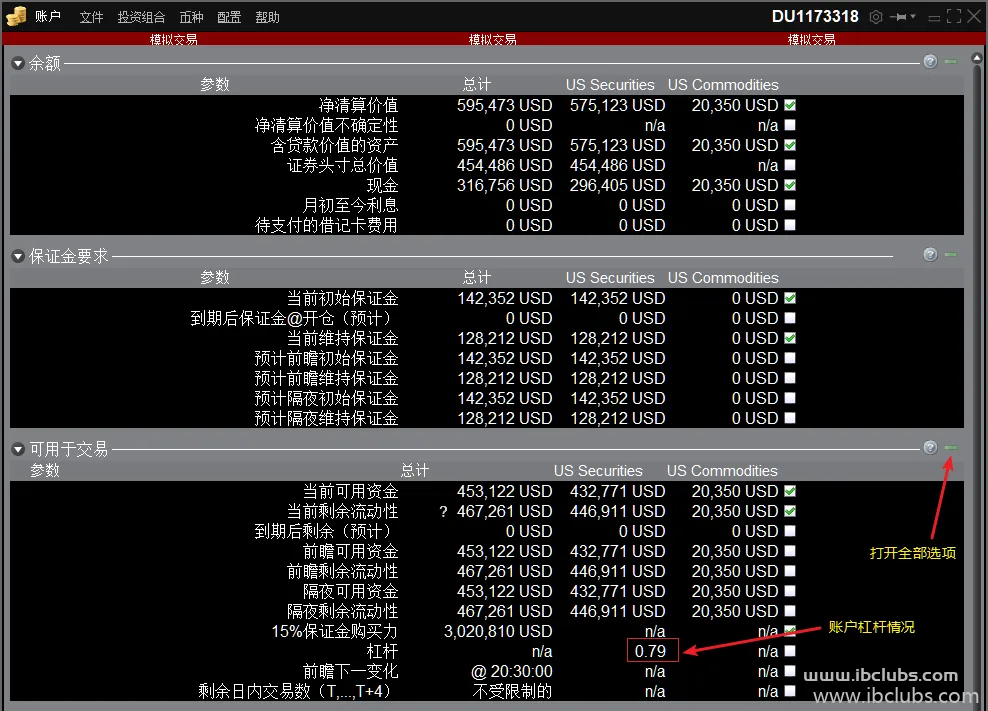Click green show-all-options bar in 余额 section
This screenshot has width=988, height=711.
pyautogui.click(x=951, y=62)
